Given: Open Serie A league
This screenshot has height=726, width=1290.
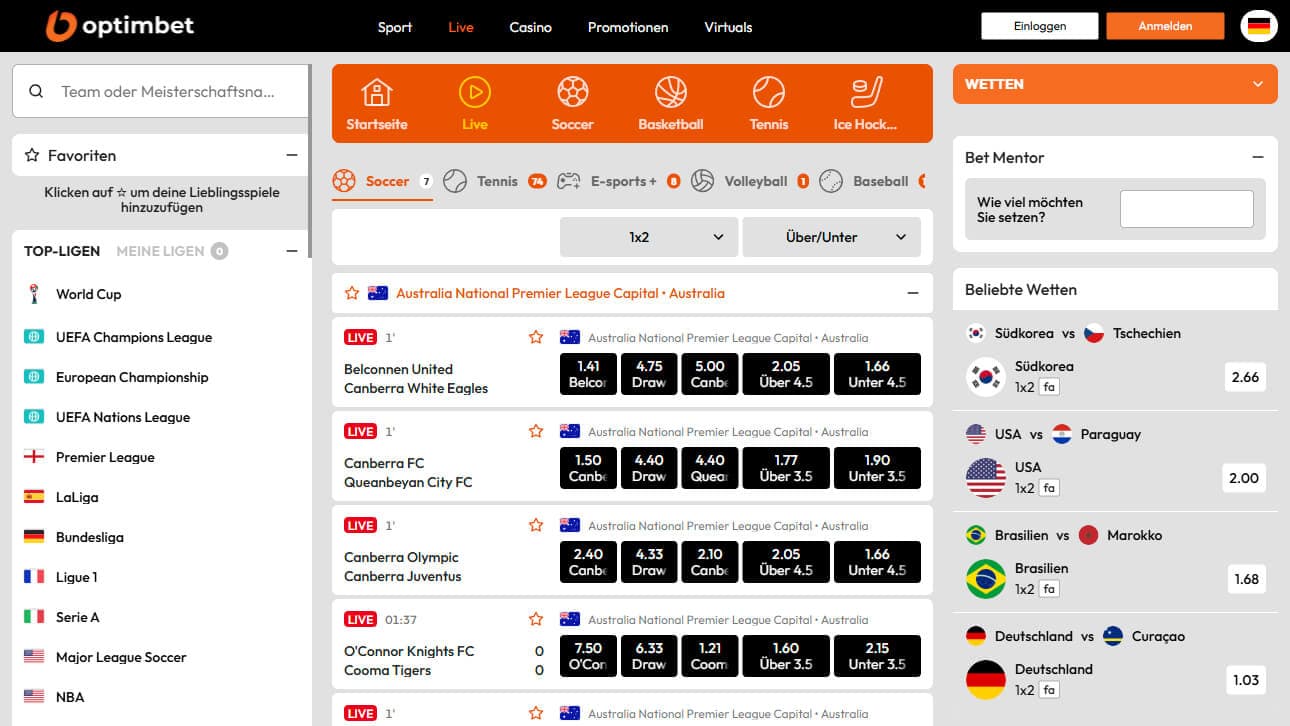Looking at the screenshot, I should click(77, 617).
